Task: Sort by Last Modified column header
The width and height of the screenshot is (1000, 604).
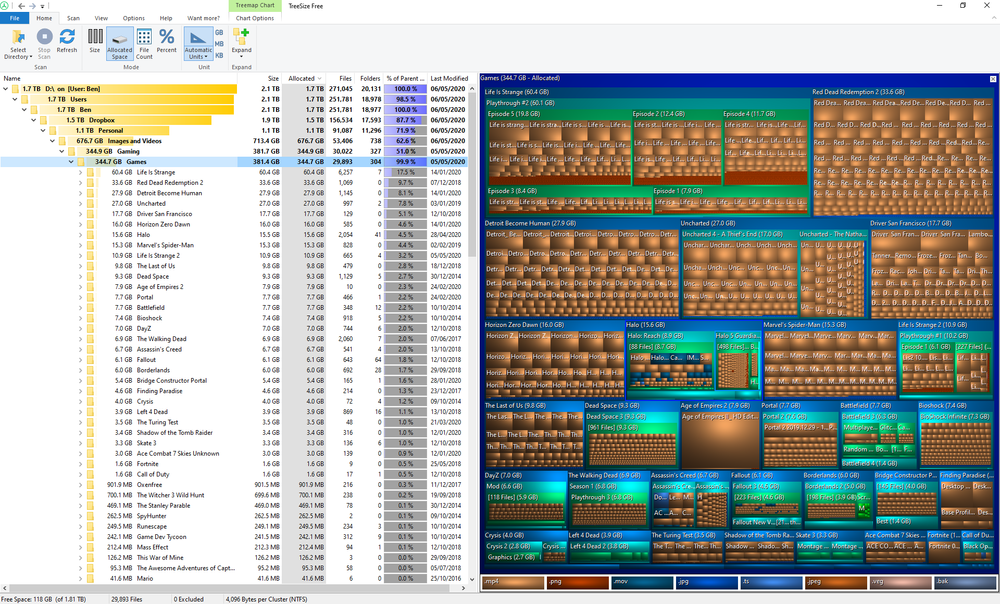Action: [x=449, y=78]
